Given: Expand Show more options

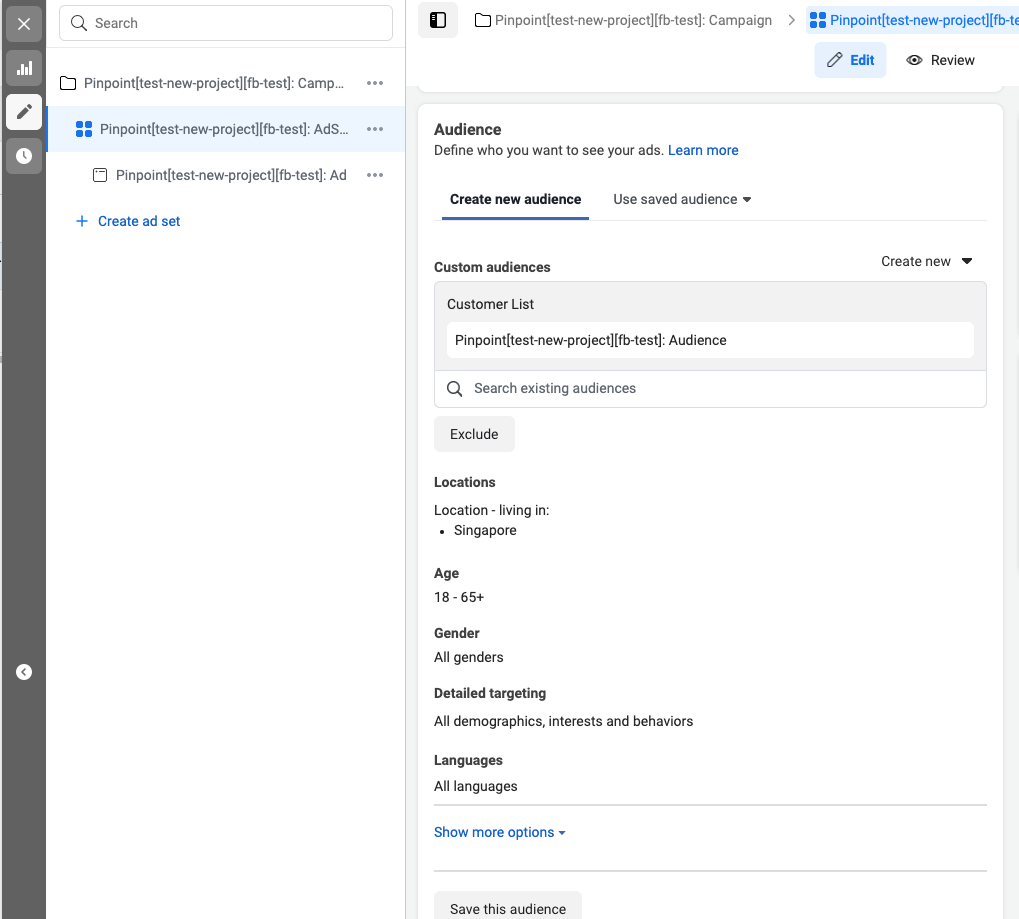Looking at the screenshot, I should click(500, 833).
